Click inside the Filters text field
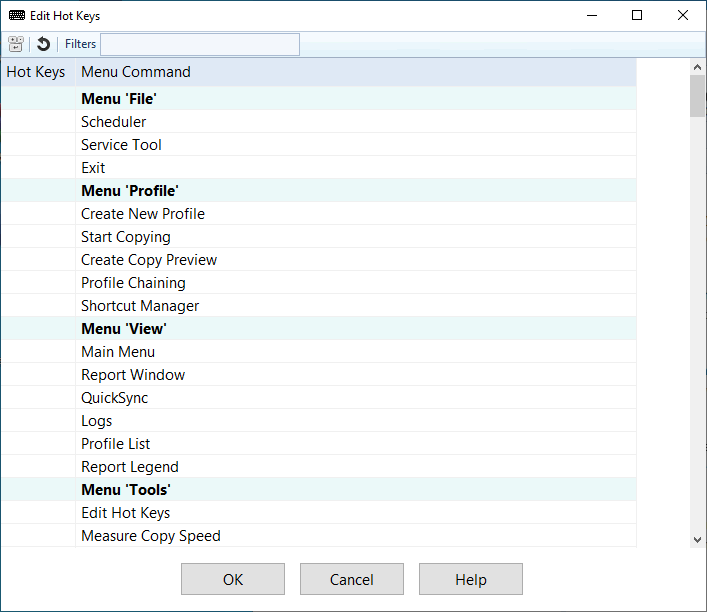The image size is (707, 612). click(199, 44)
